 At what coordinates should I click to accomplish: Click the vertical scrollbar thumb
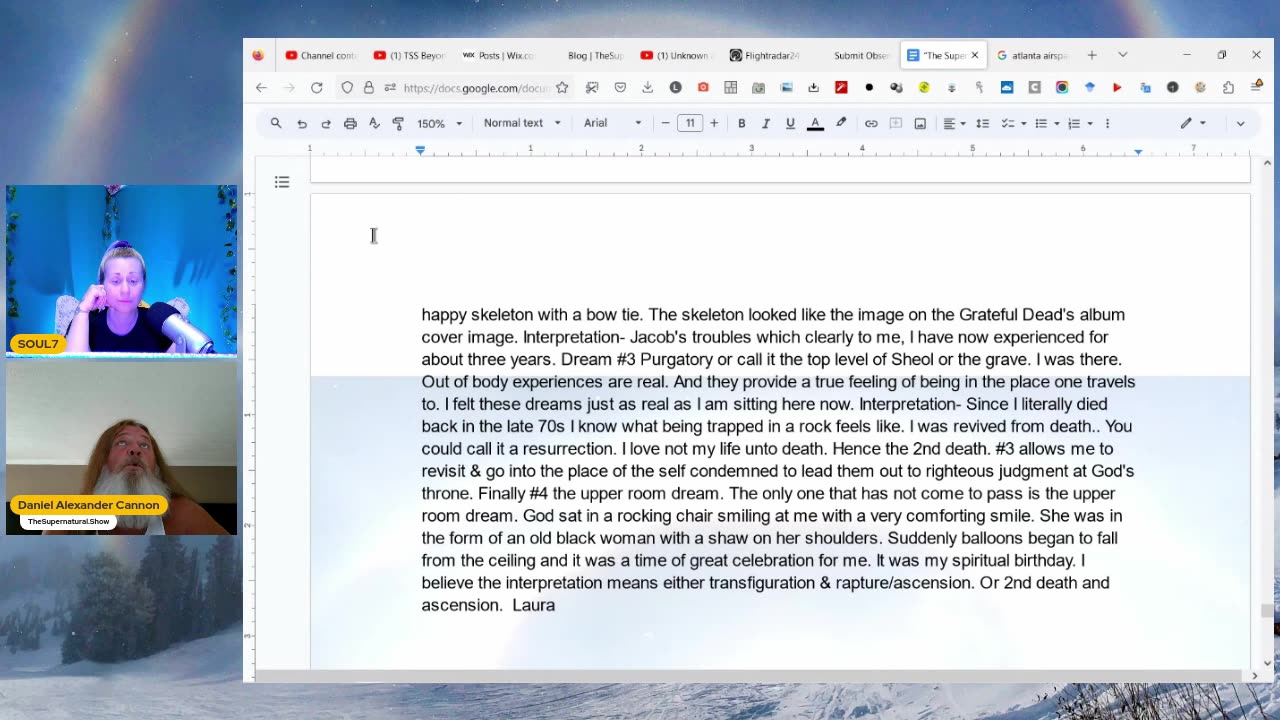coord(1267,611)
